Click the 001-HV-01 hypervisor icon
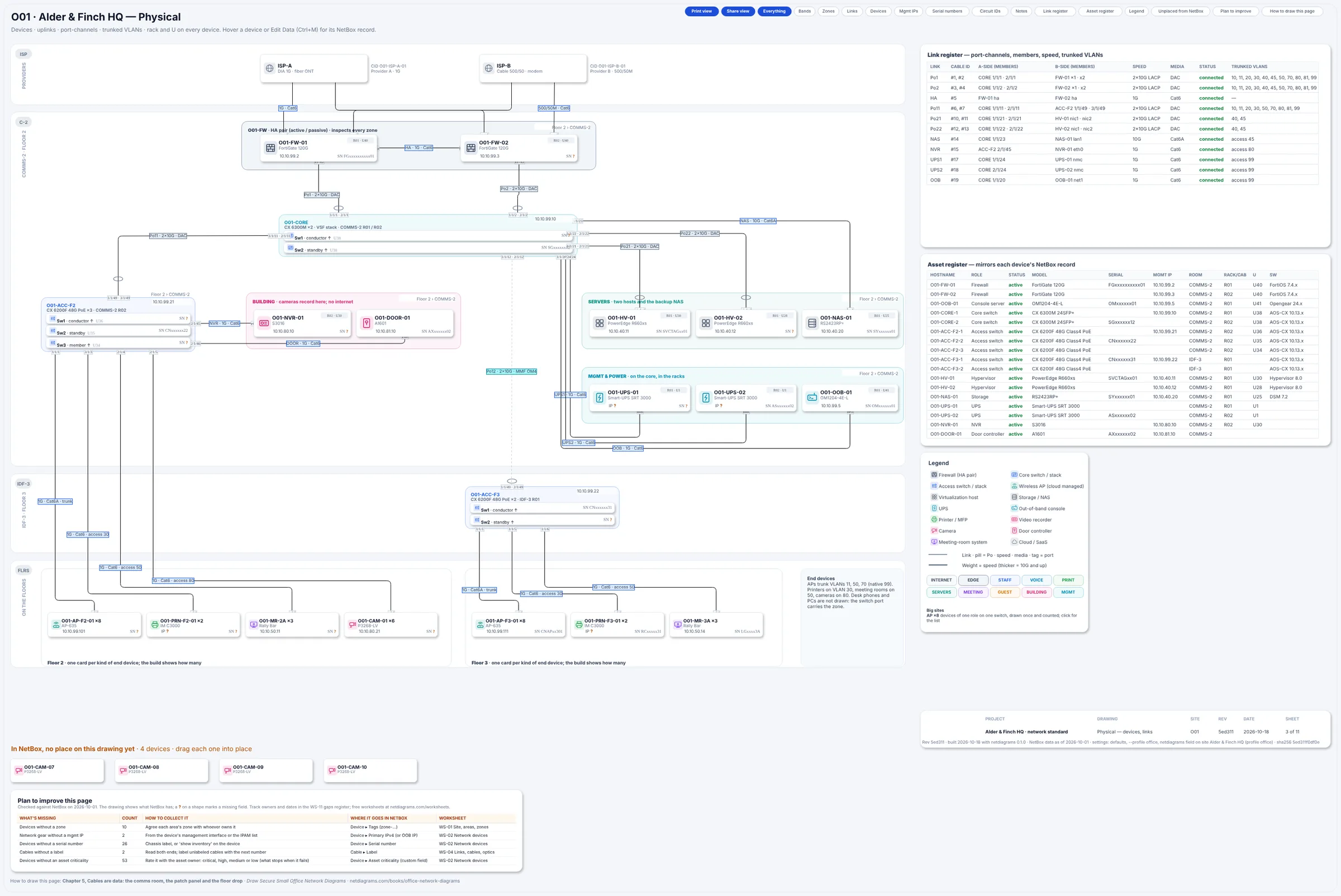This screenshot has height=896, width=1341. point(599,323)
